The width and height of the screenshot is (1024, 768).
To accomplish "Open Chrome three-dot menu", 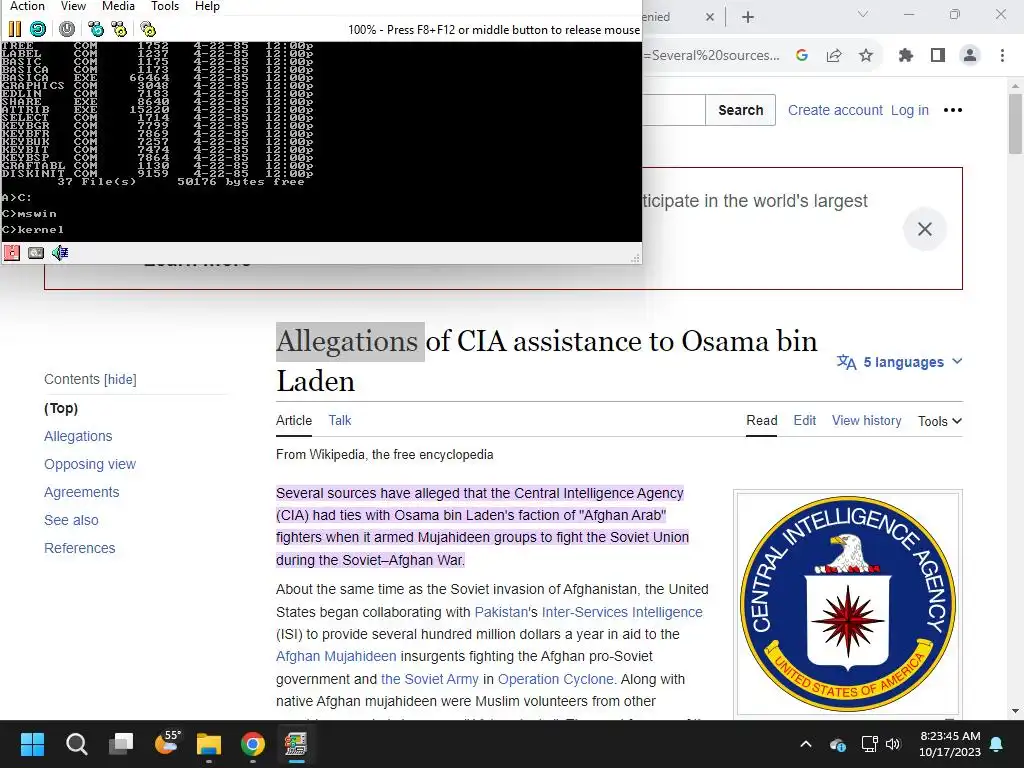I will pos(1002,56).
